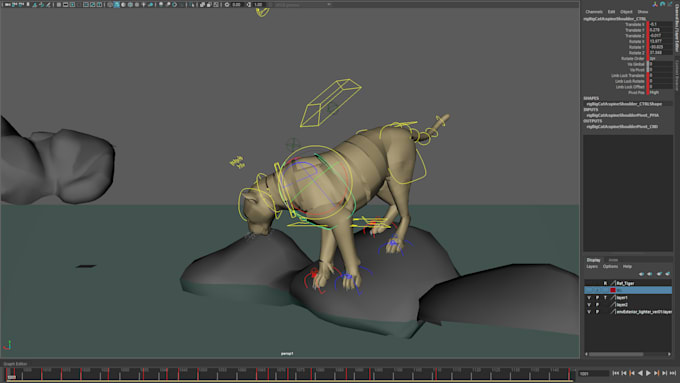Open the Object menu in Channel Box
Screen dimensions: 680x383
pyautogui.click(x=626, y=12)
